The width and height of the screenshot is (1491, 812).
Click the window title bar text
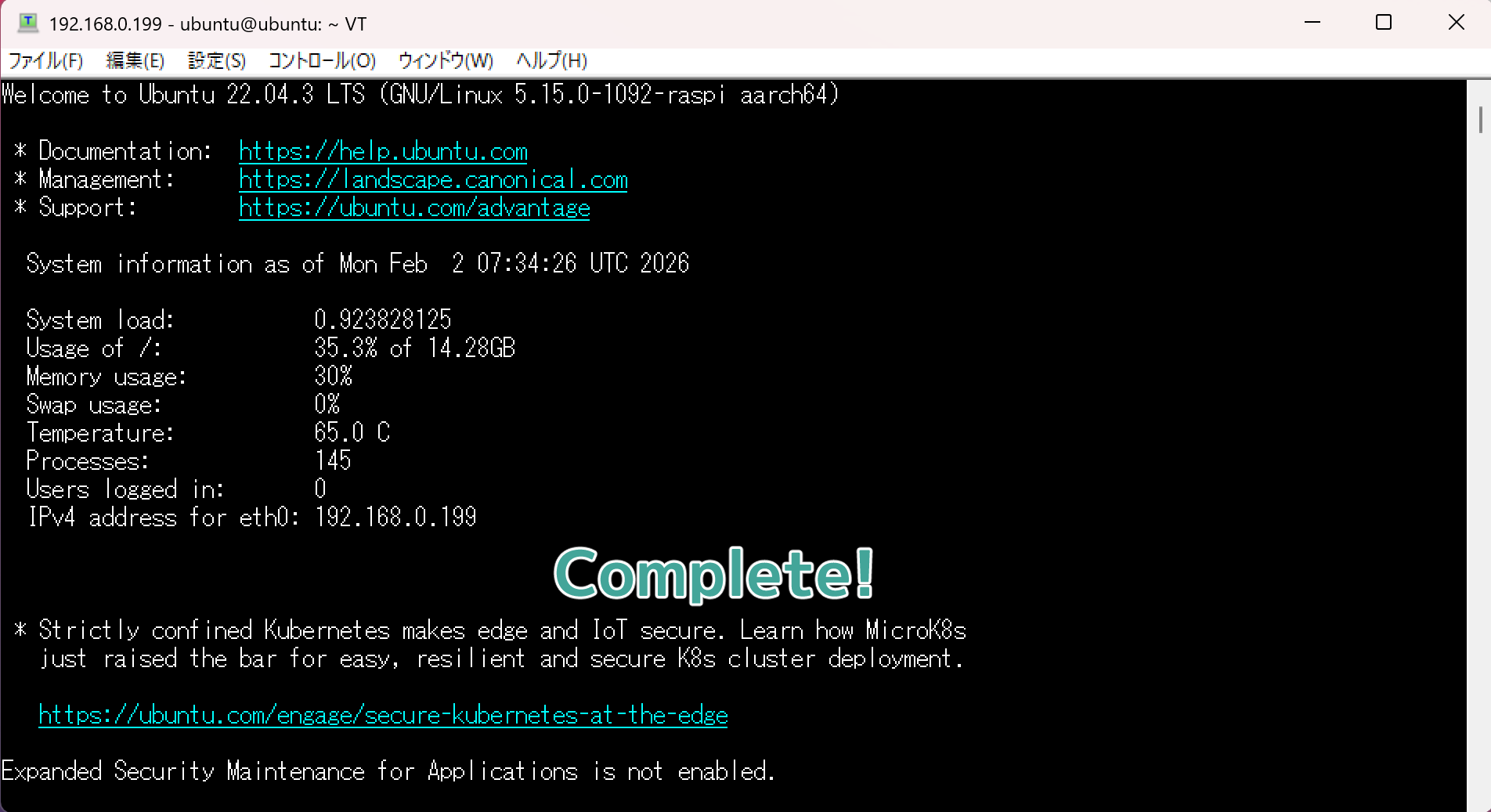coord(208,24)
